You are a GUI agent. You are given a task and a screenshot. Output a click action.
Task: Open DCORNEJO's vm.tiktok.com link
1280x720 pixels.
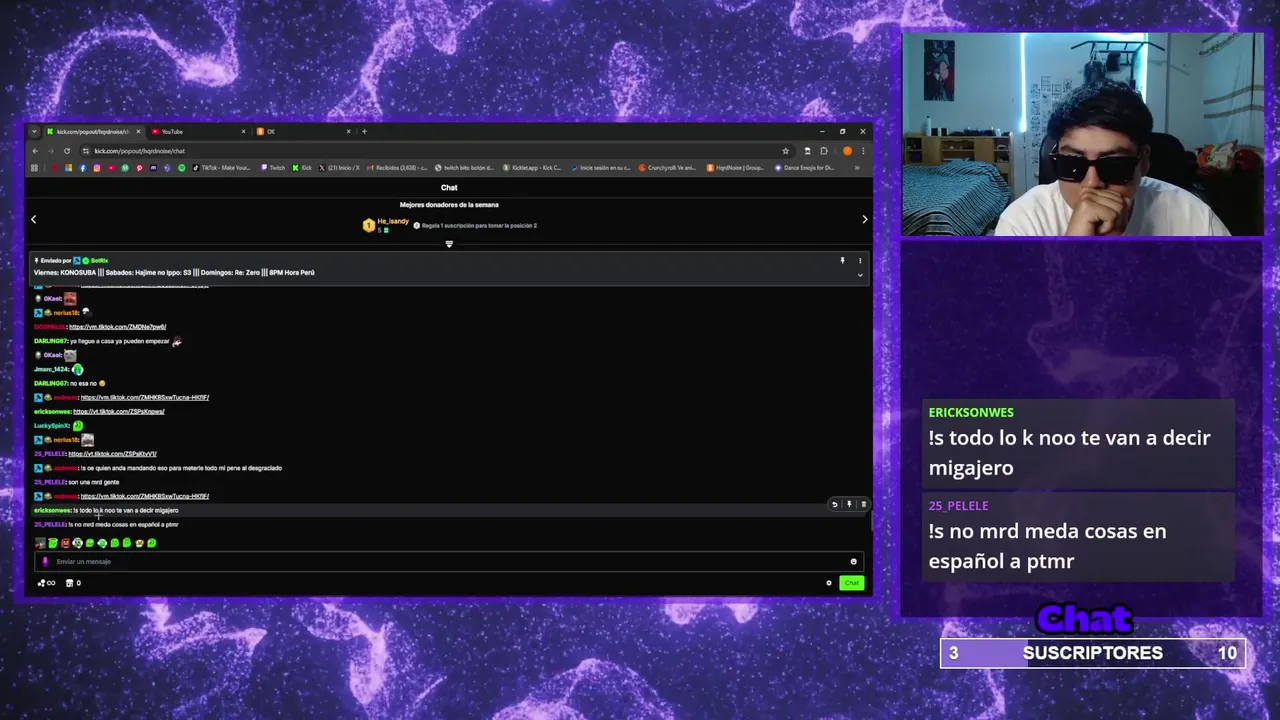(x=117, y=327)
